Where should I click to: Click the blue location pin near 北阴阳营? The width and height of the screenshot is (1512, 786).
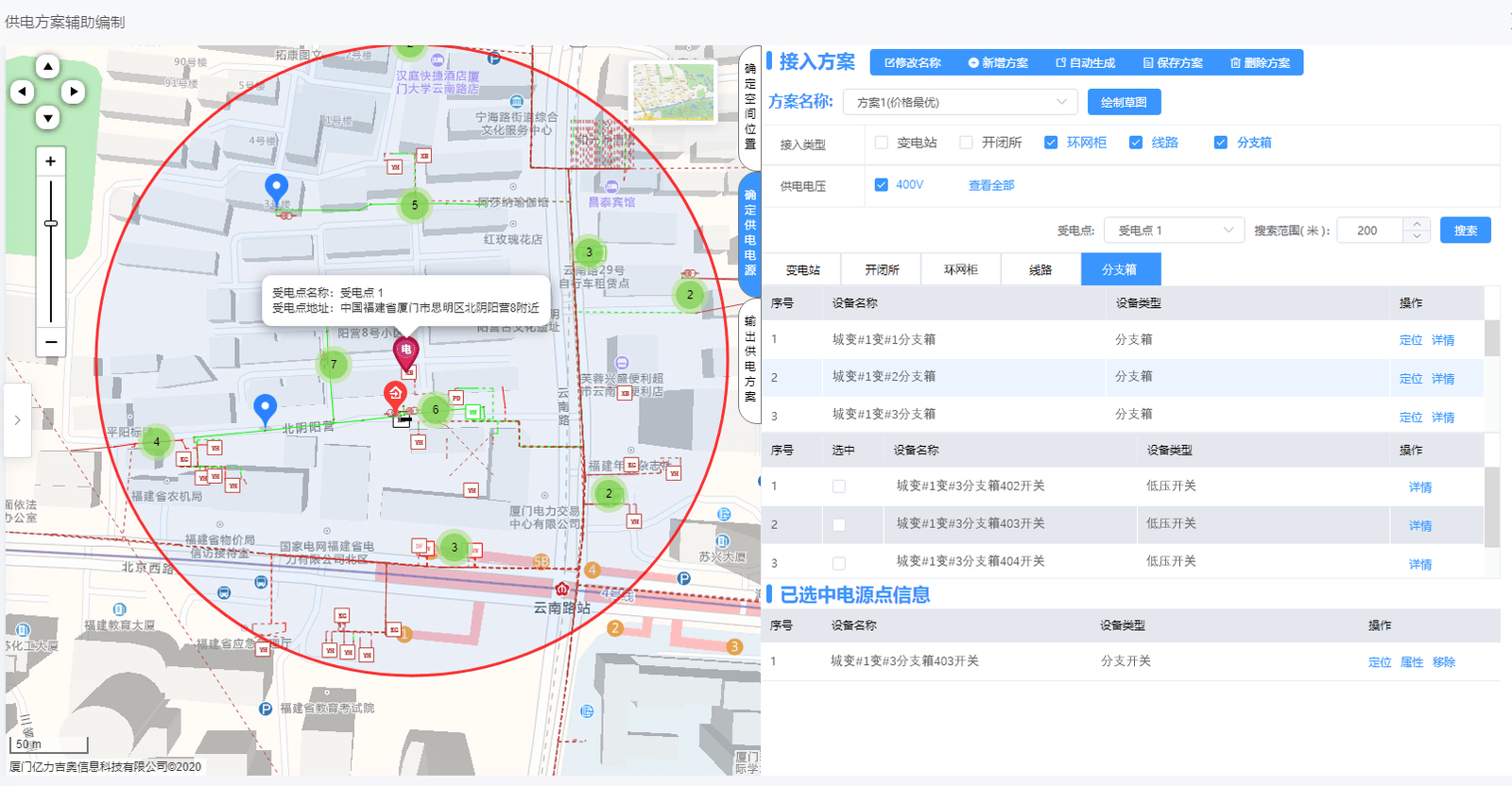[x=266, y=408]
